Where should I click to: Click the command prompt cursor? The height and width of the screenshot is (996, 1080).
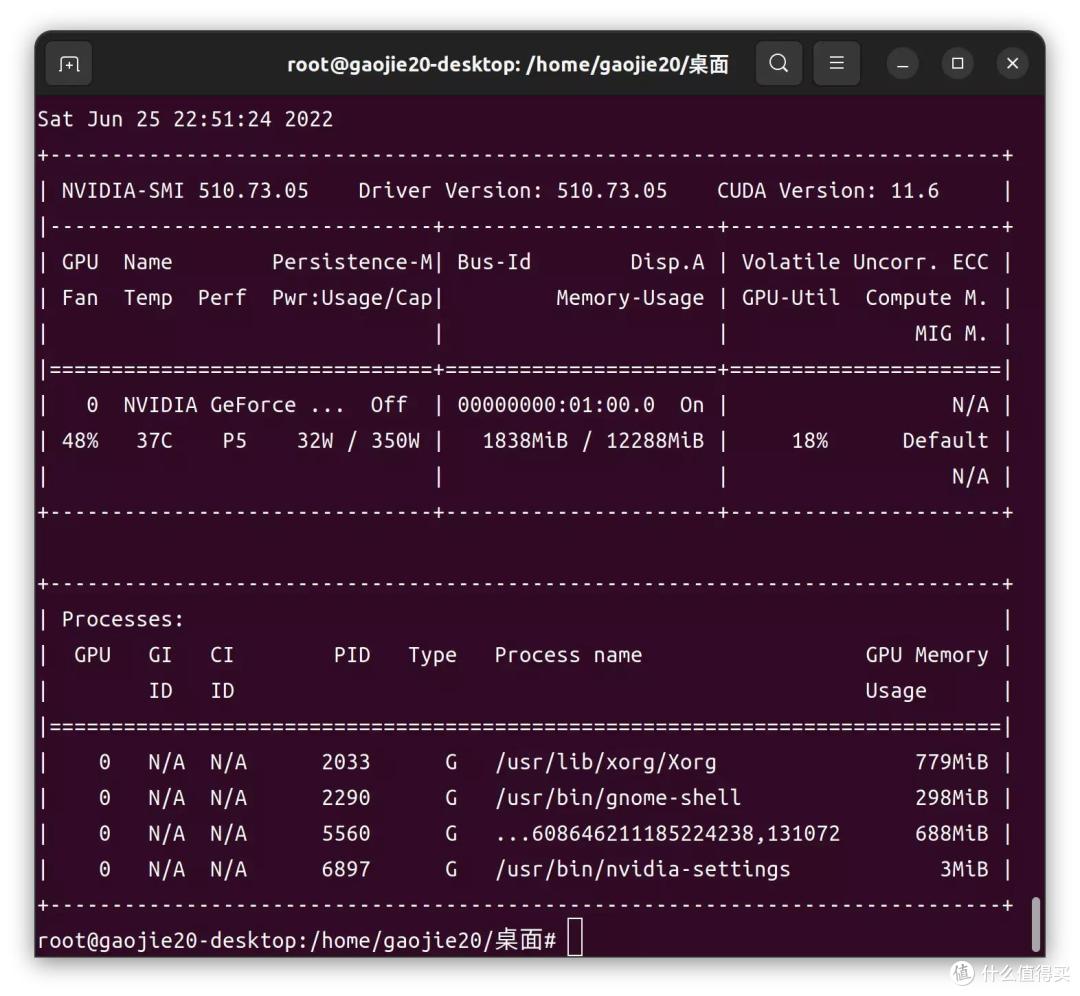pyautogui.click(x=575, y=939)
